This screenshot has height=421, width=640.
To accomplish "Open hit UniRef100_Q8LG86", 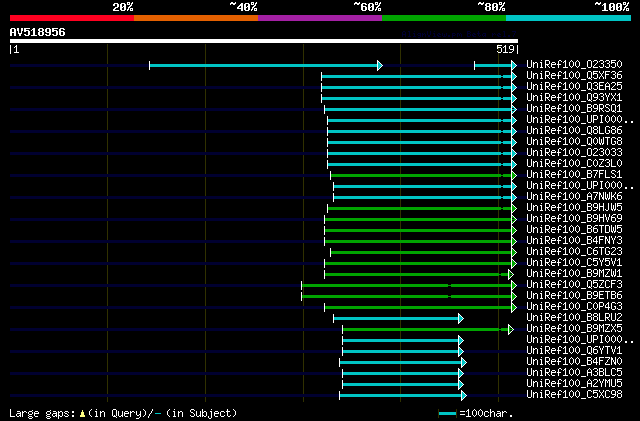I will (x=574, y=130).
